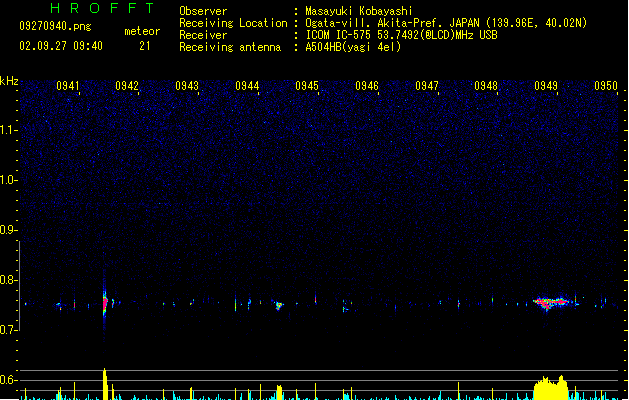Click the 0.7 kHz axis label
The width and height of the screenshot is (629, 400).
[8, 330]
